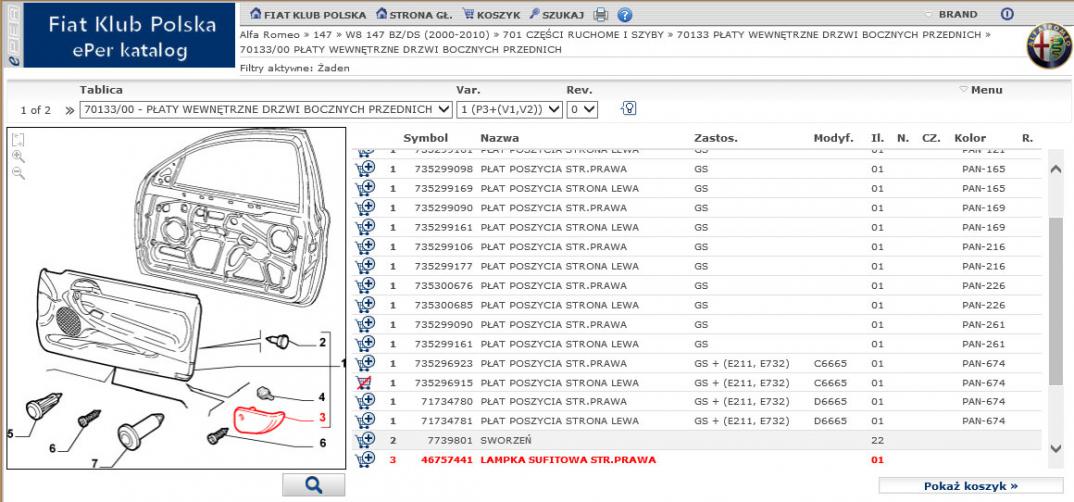Go to next table using double-arrow

point(70,110)
